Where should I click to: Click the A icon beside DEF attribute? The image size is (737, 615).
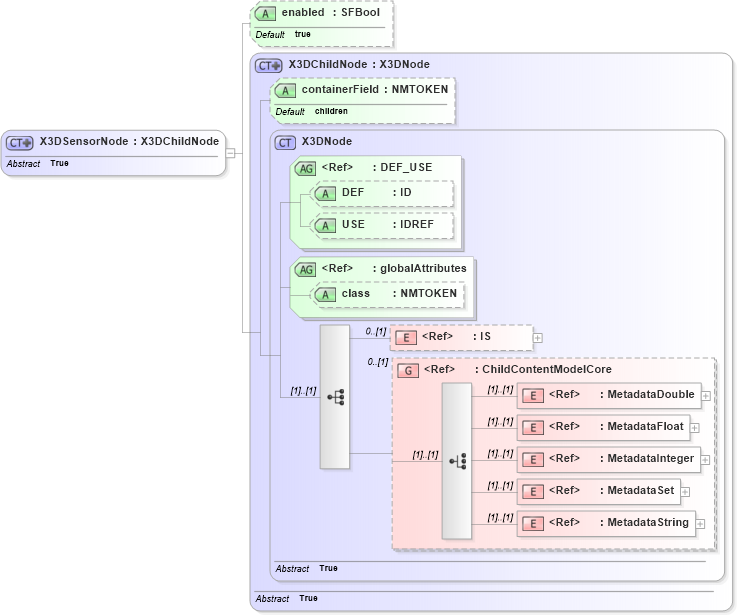coord(325,194)
